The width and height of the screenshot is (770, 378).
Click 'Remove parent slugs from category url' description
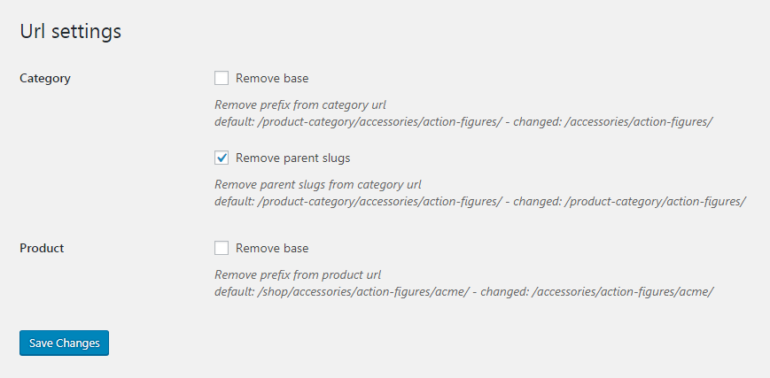pos(318,185)
